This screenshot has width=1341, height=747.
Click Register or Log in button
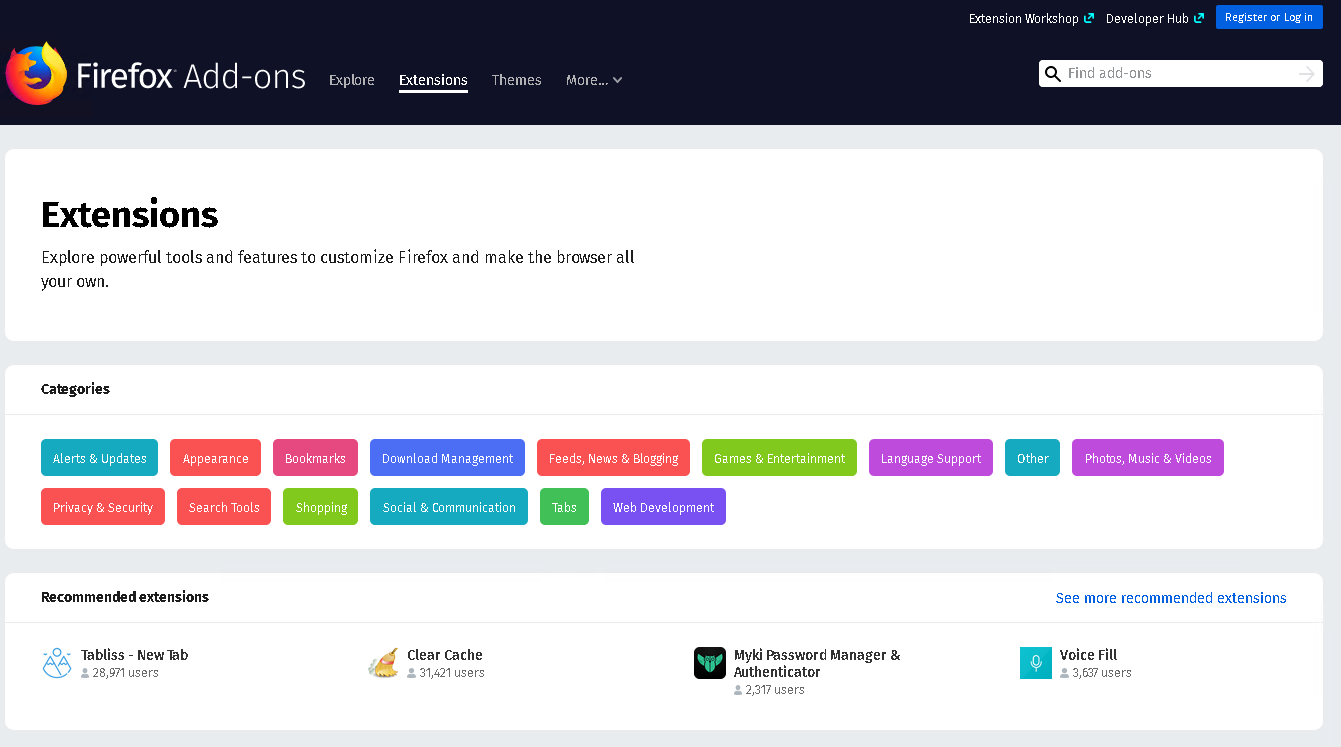(1269, 17)
